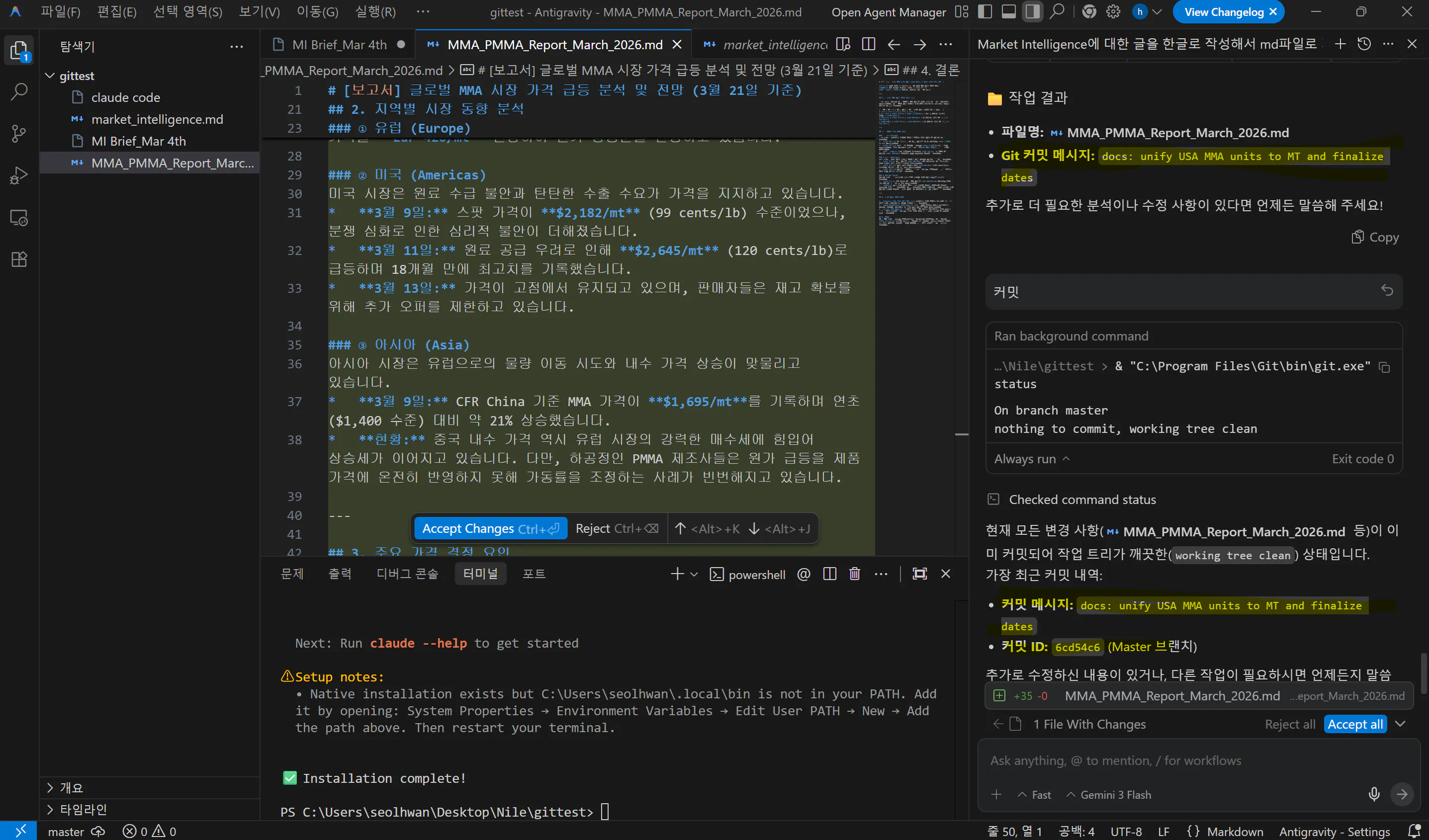Screen dimensions: 1429x840
Task: Go to next change with down arrow
Action: [x=754, y=528]
